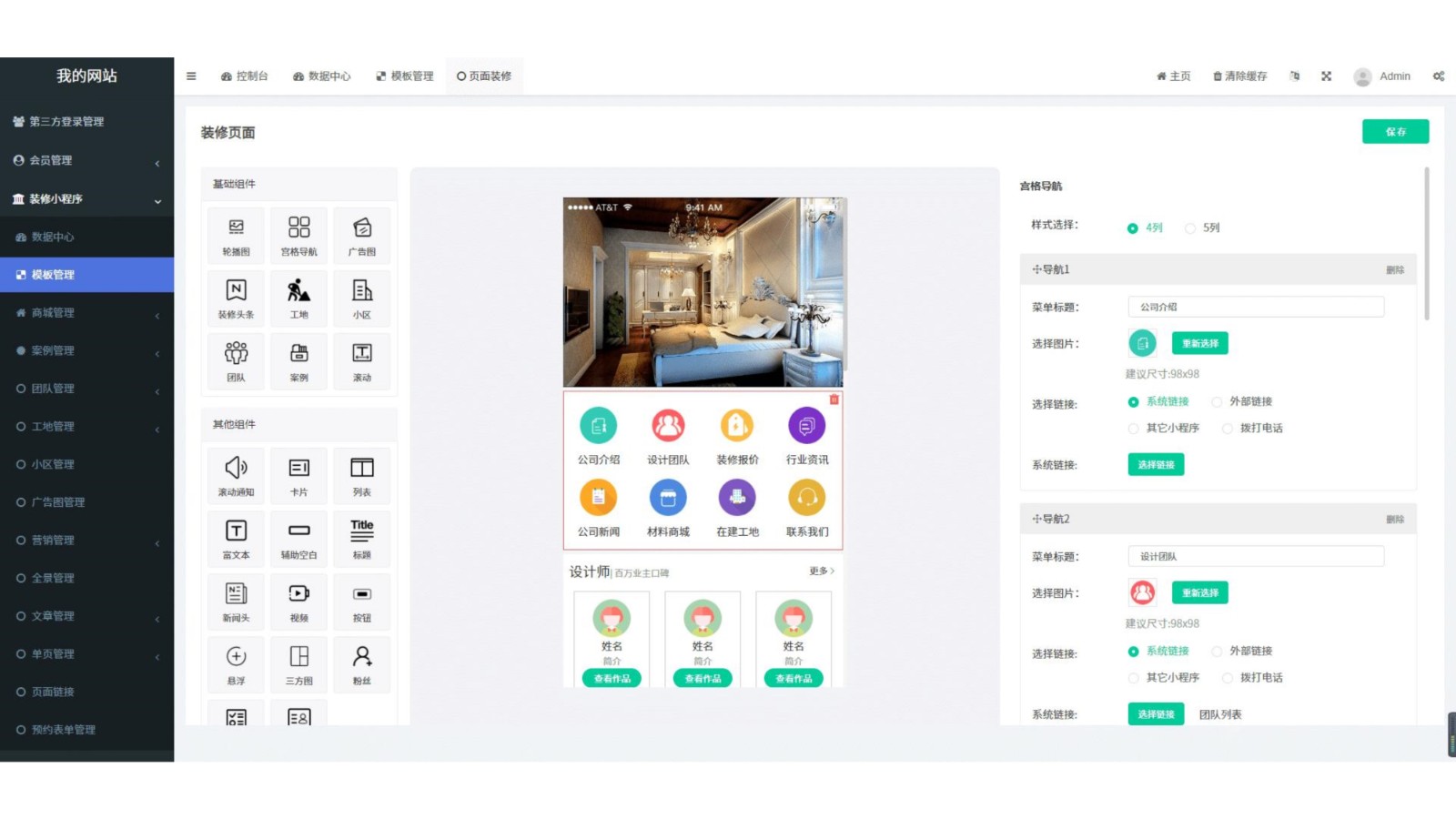Screen dimensions: 1456x819
Task: Open the settings gears icon at top right
Action: tap(1439, 76)
